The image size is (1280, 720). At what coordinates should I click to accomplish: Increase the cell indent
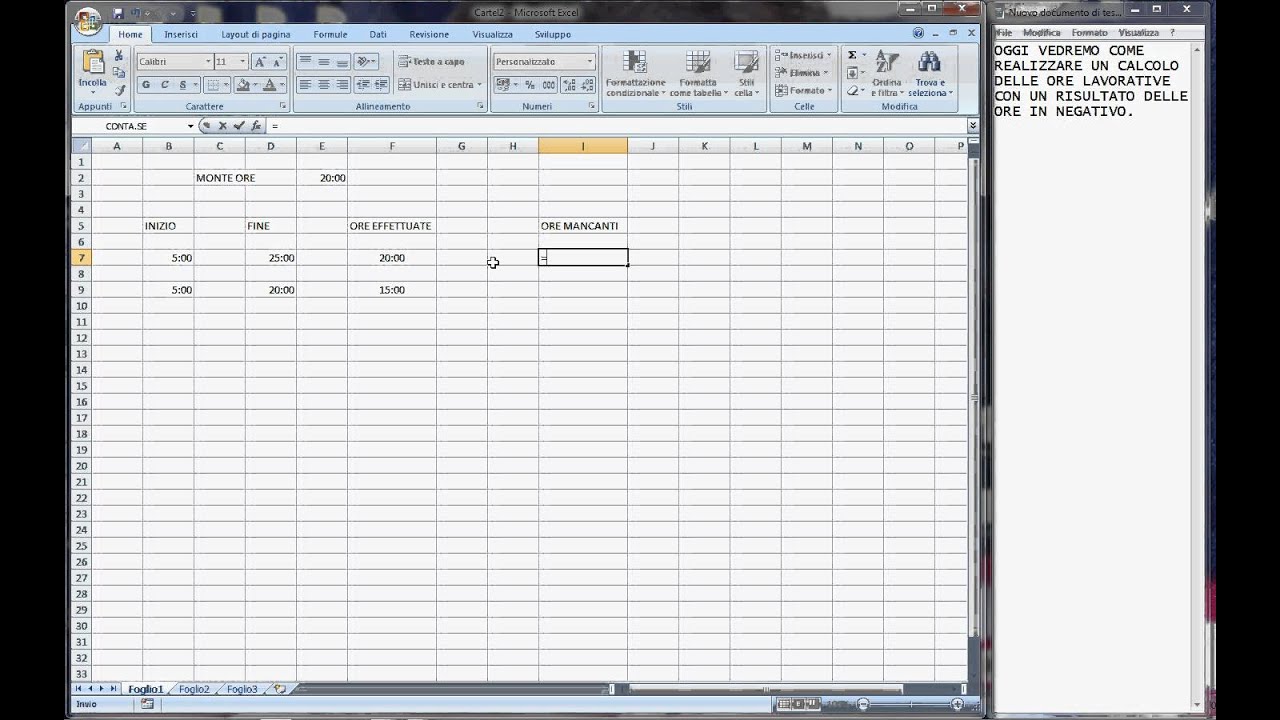tap(381, 85)
